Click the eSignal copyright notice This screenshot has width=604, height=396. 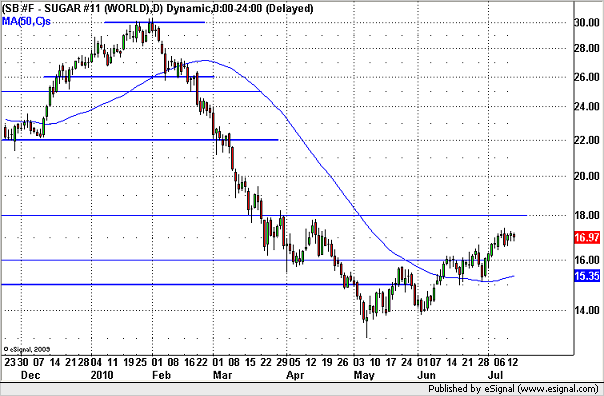(27, 349)
